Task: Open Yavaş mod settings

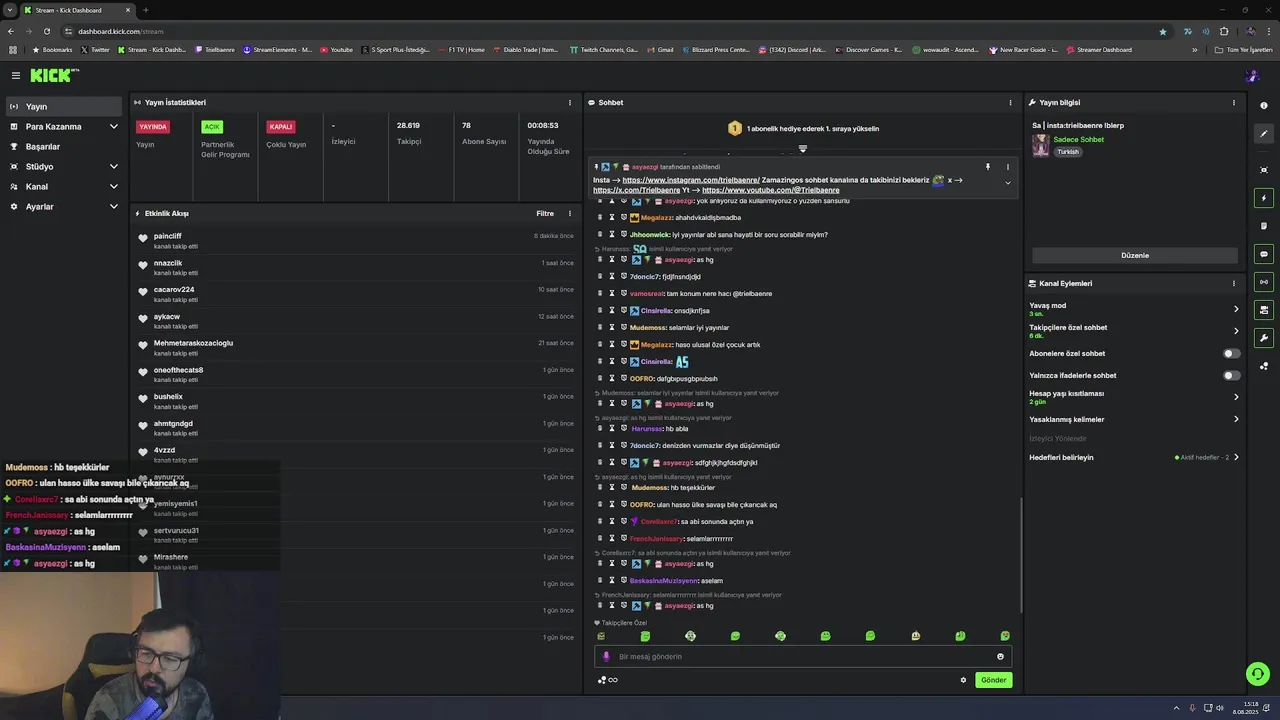Action: [x=1134, y=309]
